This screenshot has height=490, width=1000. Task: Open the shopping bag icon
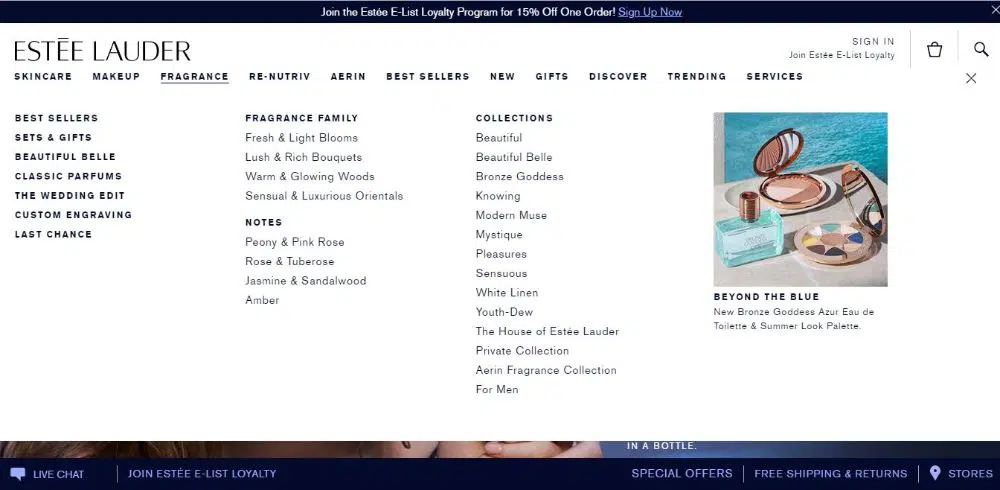tap(934, 50)
